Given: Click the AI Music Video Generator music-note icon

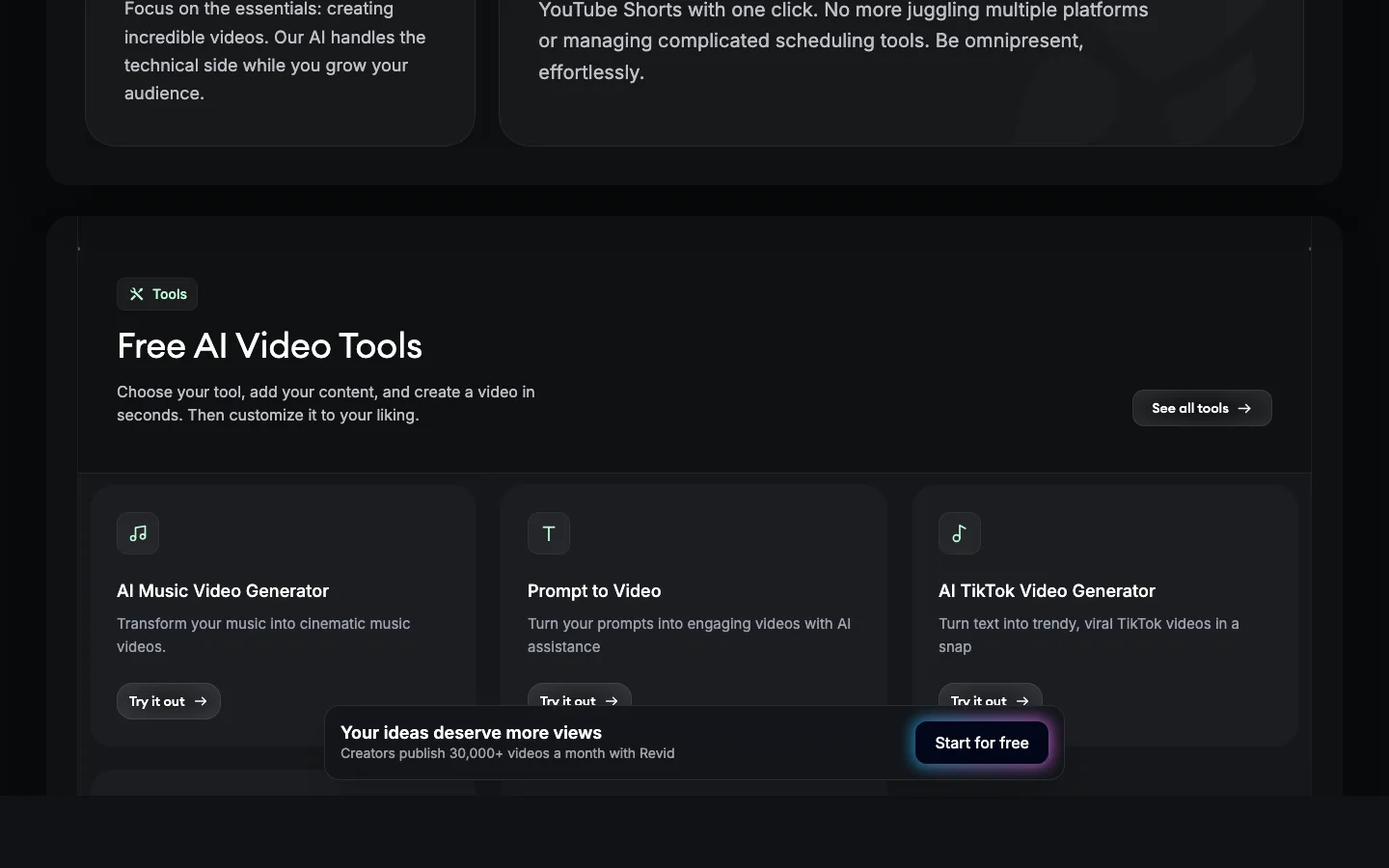Looking at the screenshot, I should (x=138, y=533).
